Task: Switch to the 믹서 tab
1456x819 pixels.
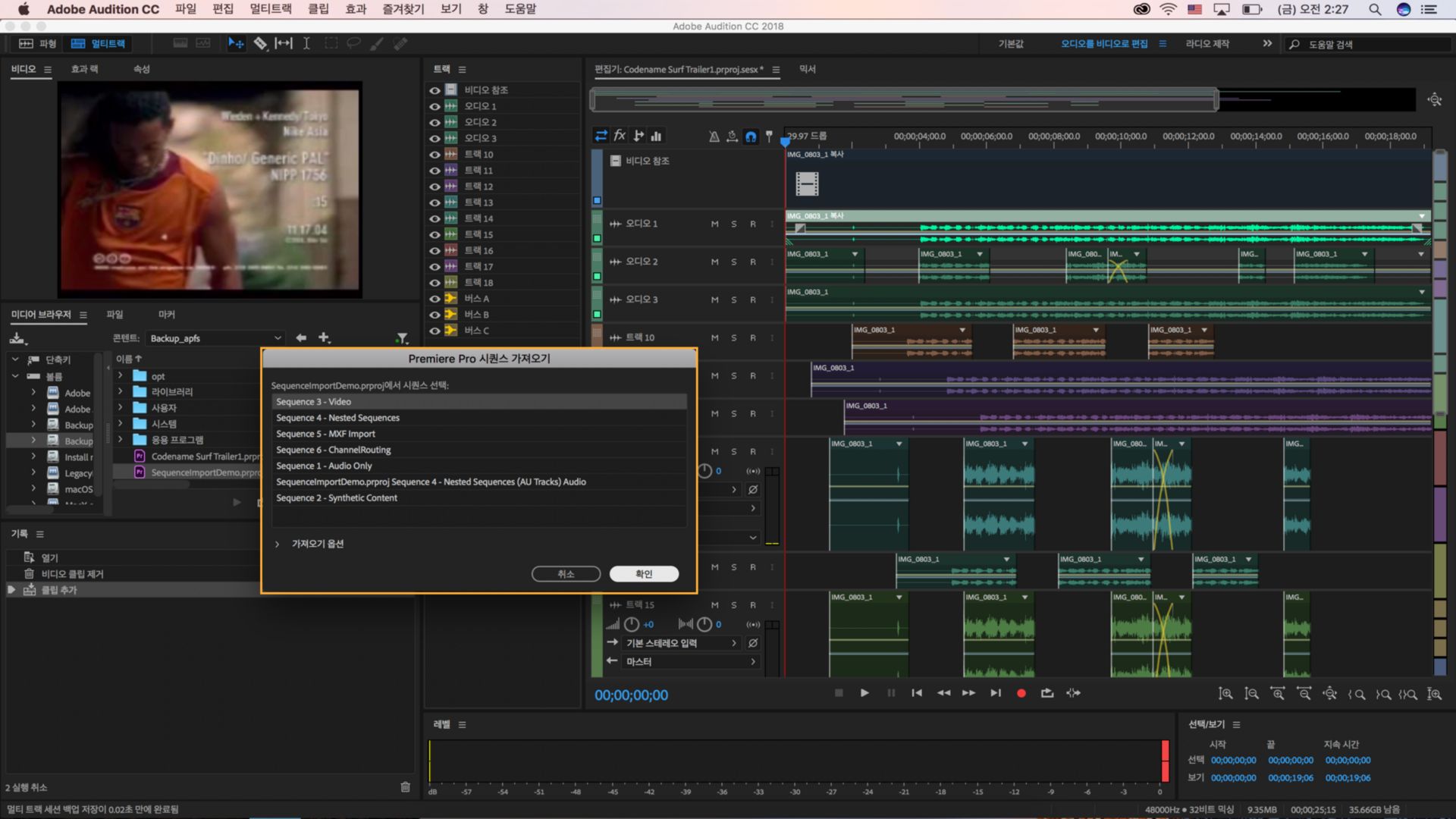Action: [x=808, y=69]
